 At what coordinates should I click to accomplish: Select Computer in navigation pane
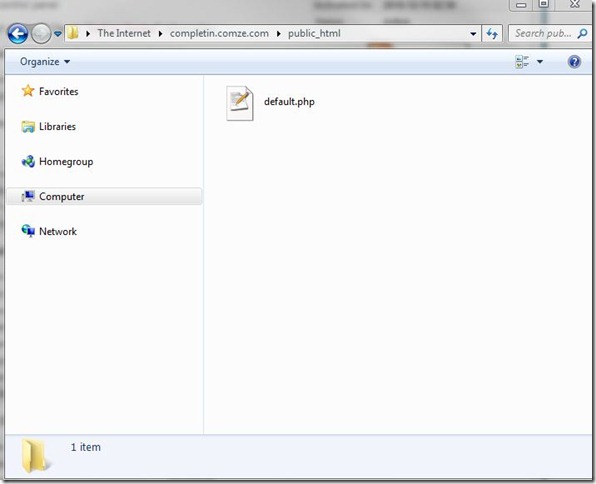104,197
